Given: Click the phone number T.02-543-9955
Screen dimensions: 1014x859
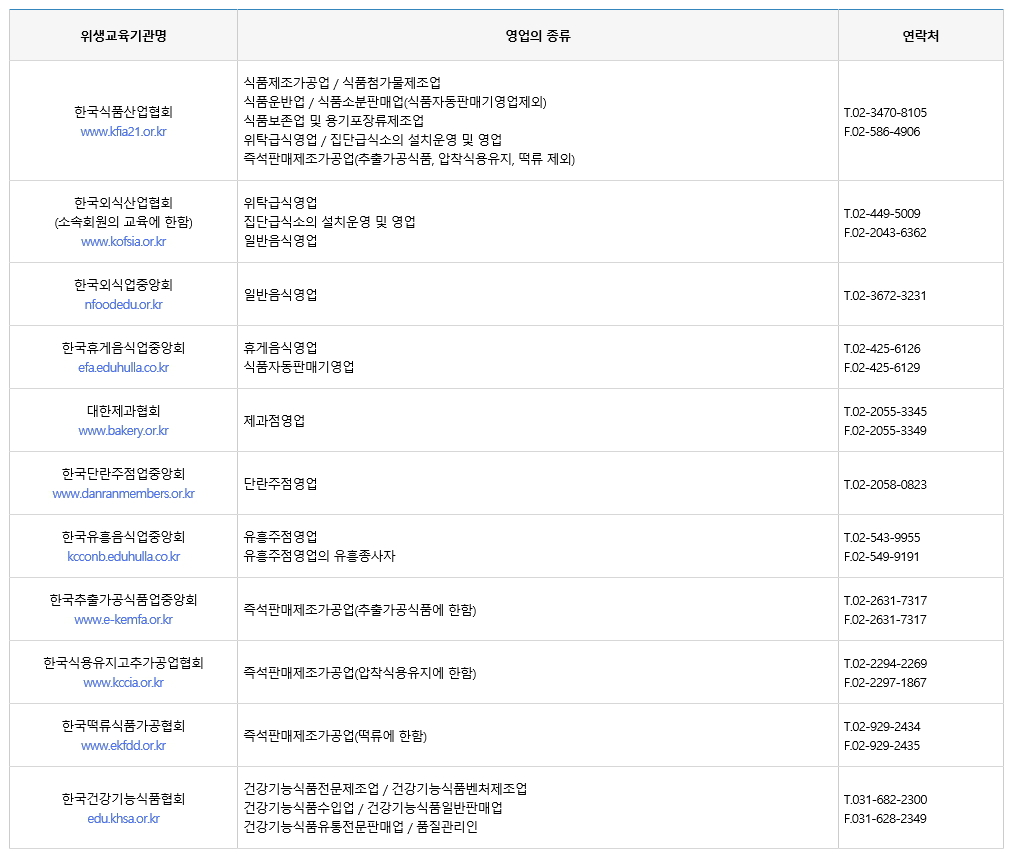Looking at the screenshot, I should (x=882, y=538).
